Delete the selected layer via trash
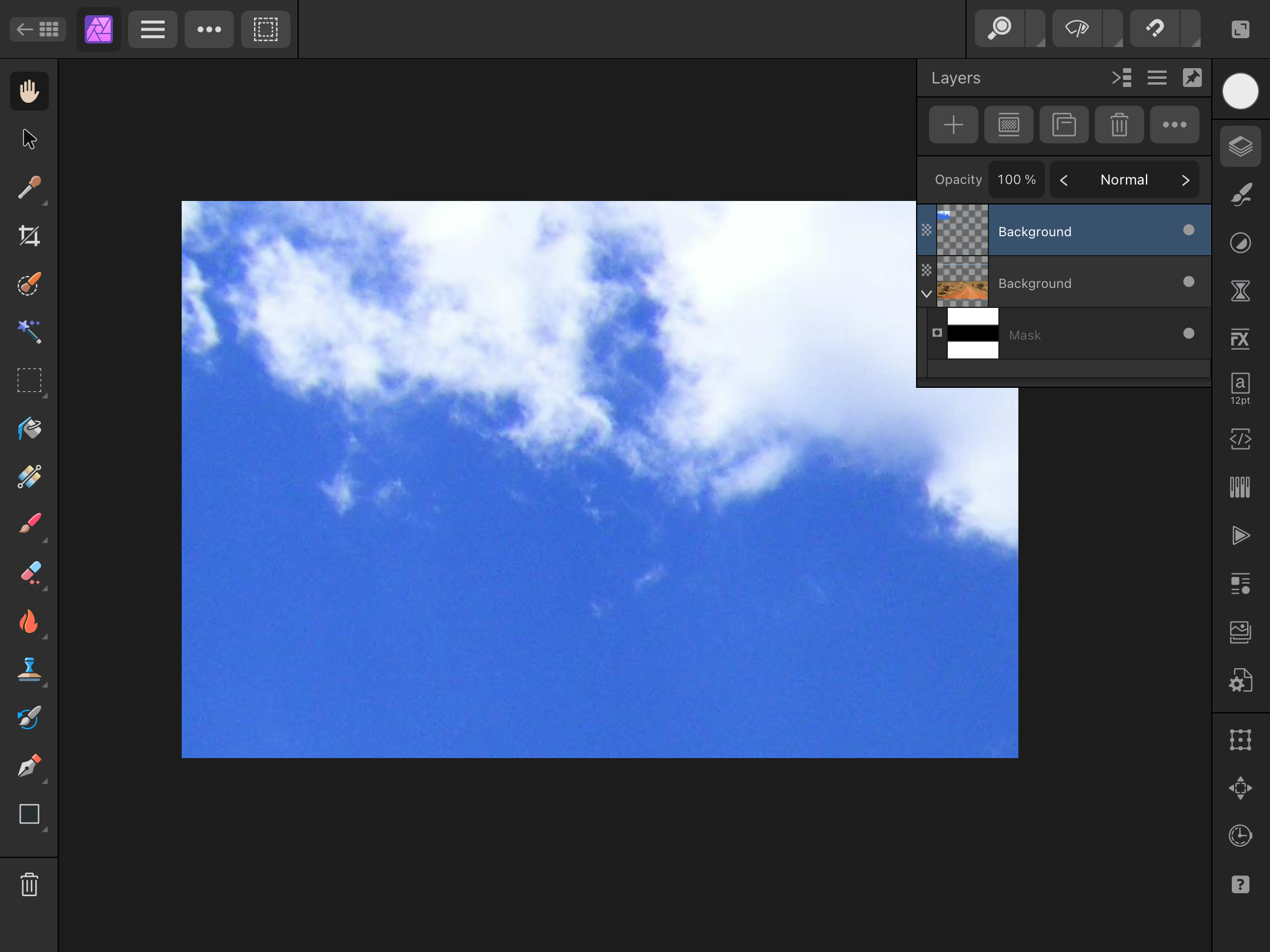The height and width of the screenshot is (952, 1270). 1119,125
